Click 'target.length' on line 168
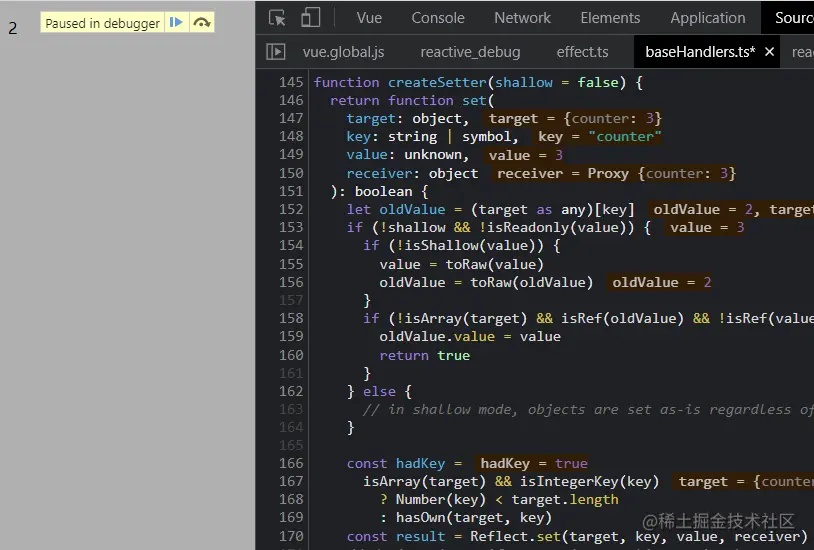This screenshot has width=814, height=550. click(x=565, y=500)
